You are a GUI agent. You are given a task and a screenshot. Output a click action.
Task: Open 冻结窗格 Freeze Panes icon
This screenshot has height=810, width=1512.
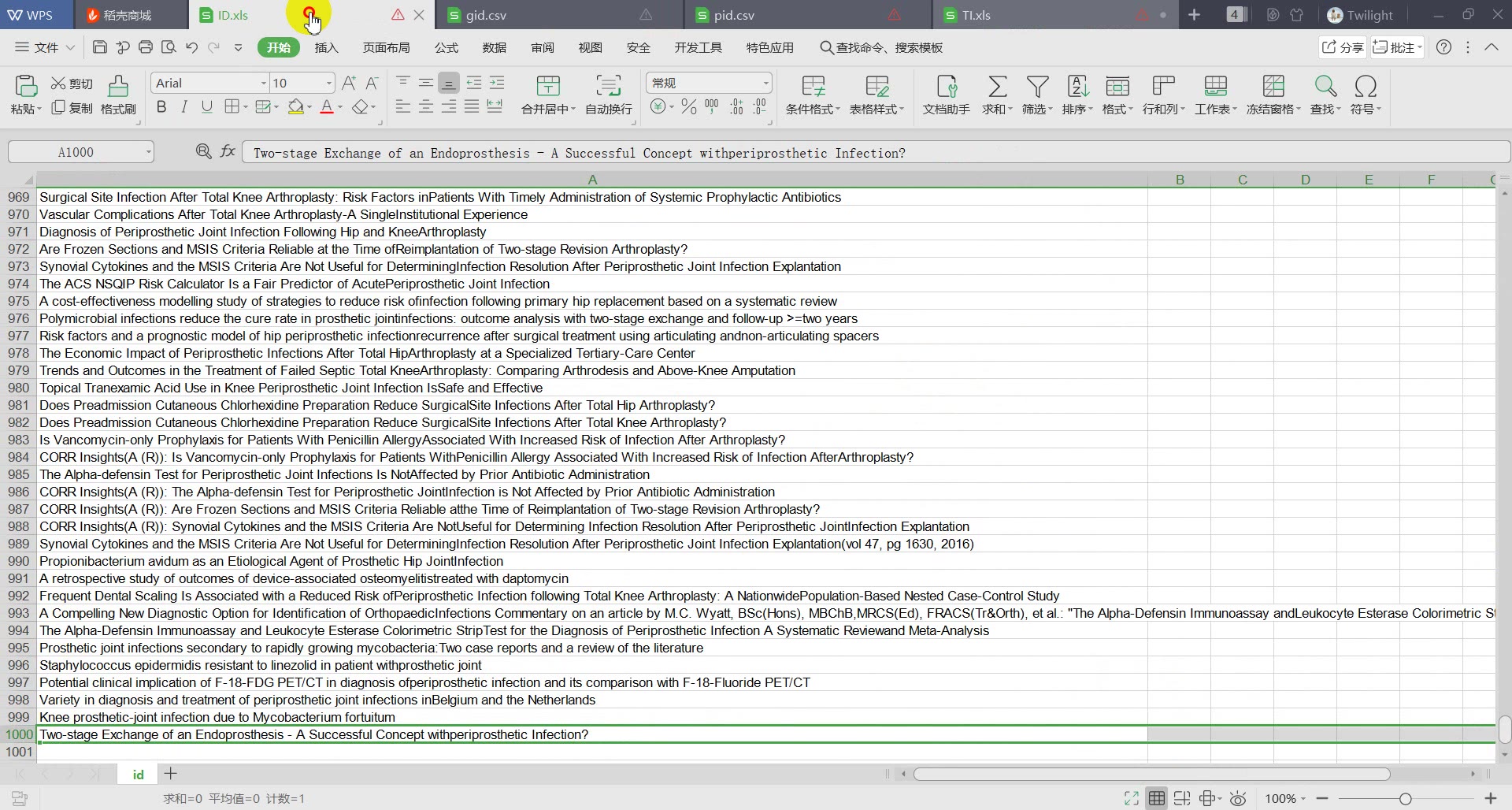pos(1273,86)
